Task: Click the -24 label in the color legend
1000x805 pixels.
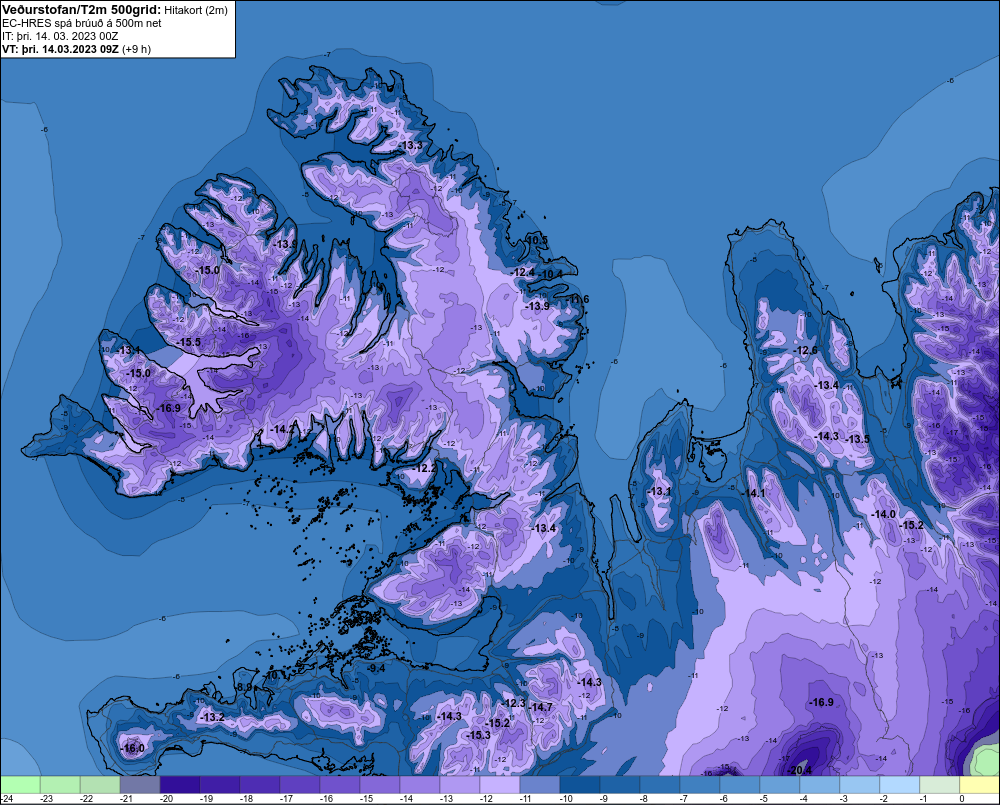Action: tap(7, 799)
